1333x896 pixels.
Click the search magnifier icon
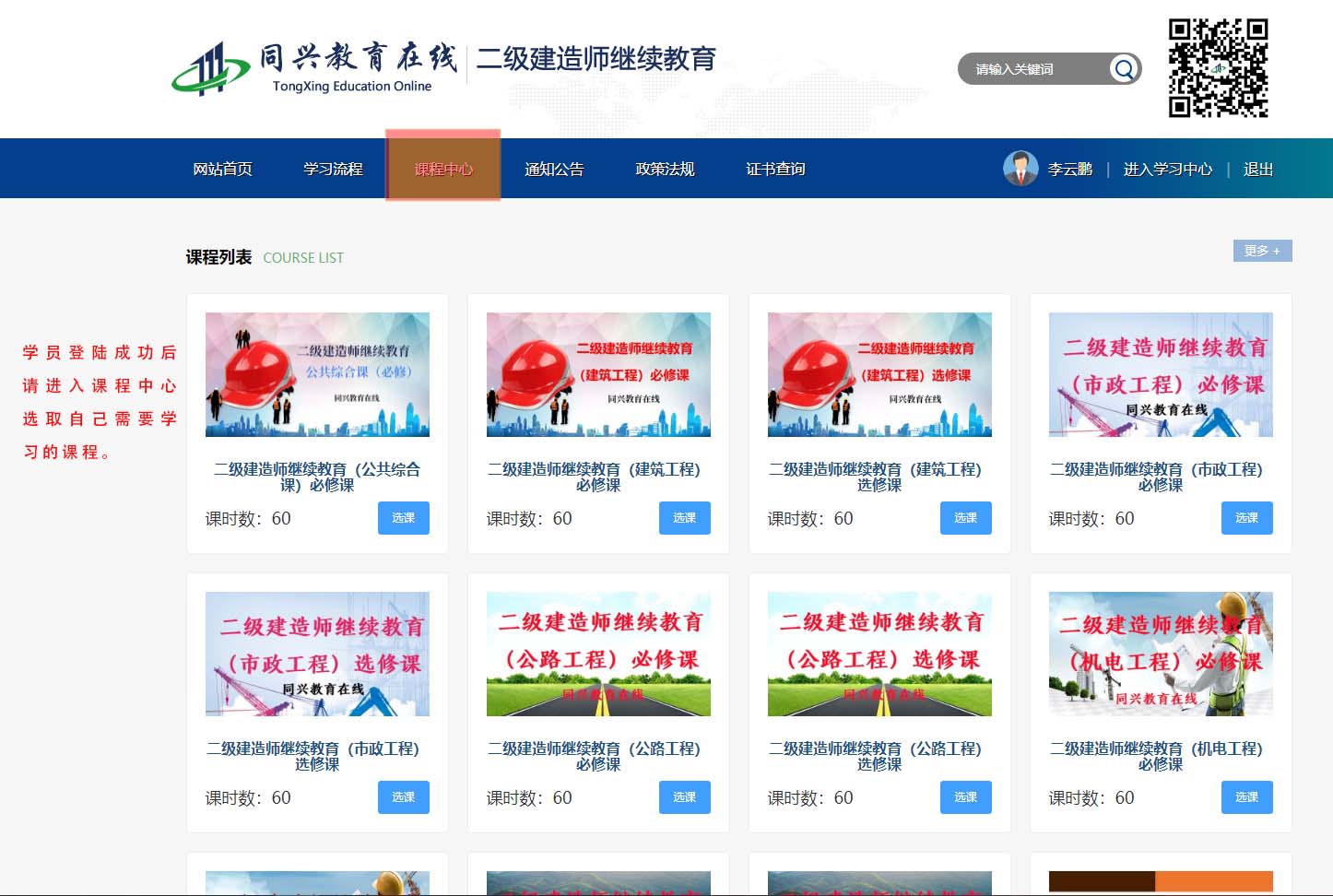[1124, 69]
